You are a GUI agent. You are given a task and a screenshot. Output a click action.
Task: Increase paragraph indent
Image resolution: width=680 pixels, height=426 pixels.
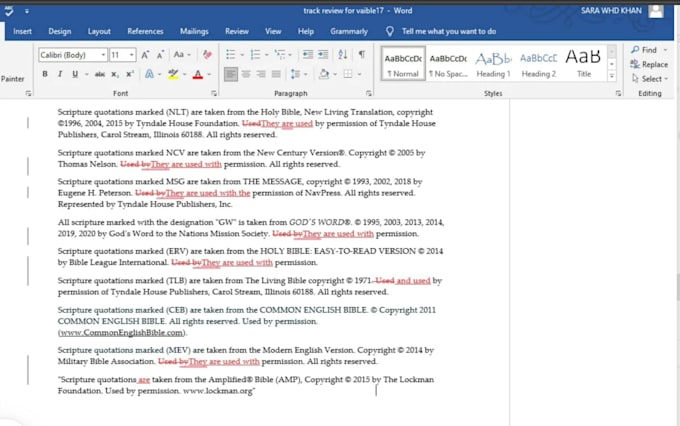pyautogui.click(x=323, y=54)
